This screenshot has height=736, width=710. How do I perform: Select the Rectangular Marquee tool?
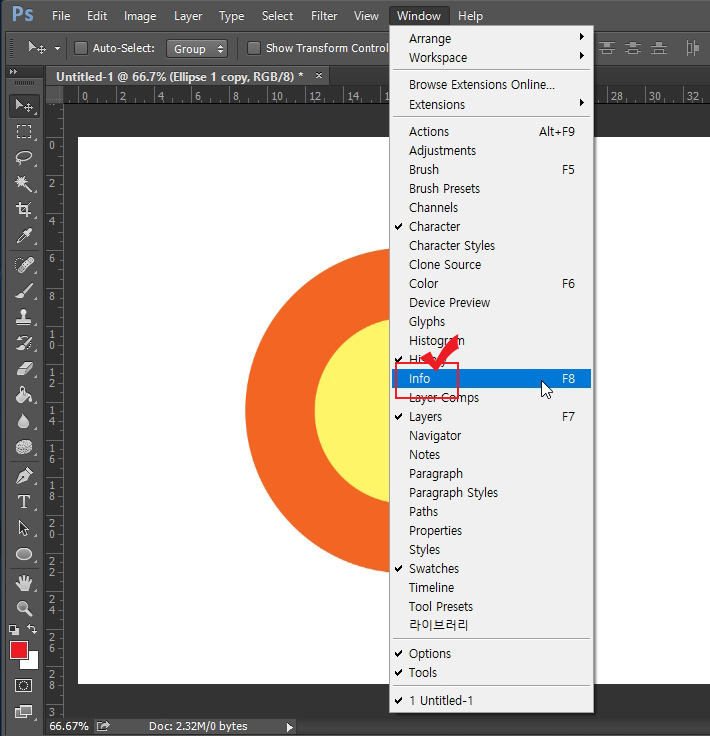[x=24, y=131]
